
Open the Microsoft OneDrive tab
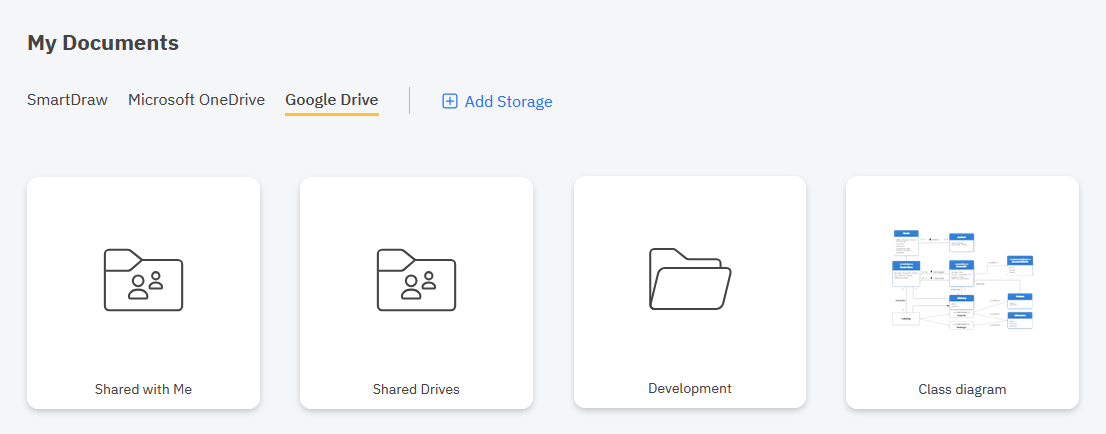(196, 100)
